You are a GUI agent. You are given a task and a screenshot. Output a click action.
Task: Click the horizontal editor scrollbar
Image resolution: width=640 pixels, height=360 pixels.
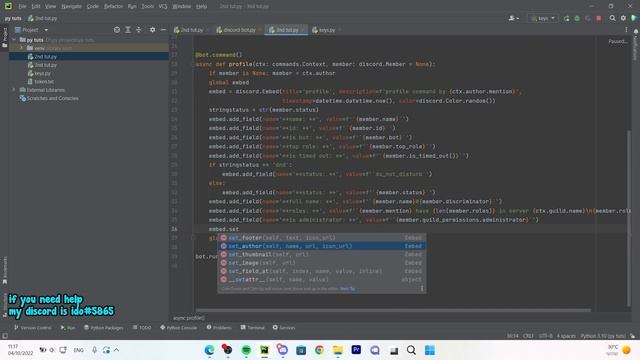pyautogui.click(x=393, y=310)
